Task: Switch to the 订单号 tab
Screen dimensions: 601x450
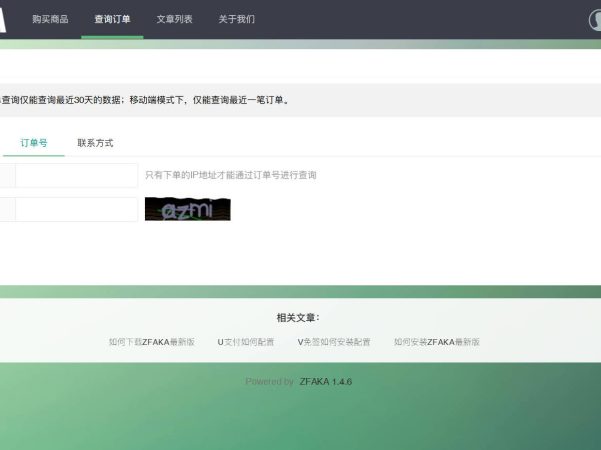Action: [x=34, y=143]
